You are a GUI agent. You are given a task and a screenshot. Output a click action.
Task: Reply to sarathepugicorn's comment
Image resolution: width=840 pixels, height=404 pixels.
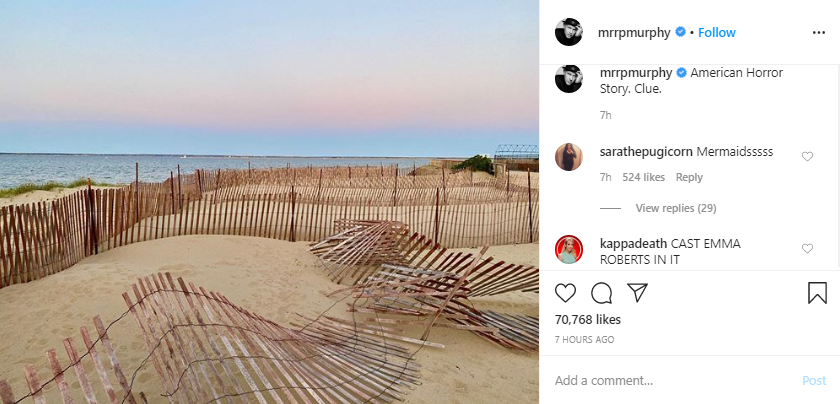point(689,177)
